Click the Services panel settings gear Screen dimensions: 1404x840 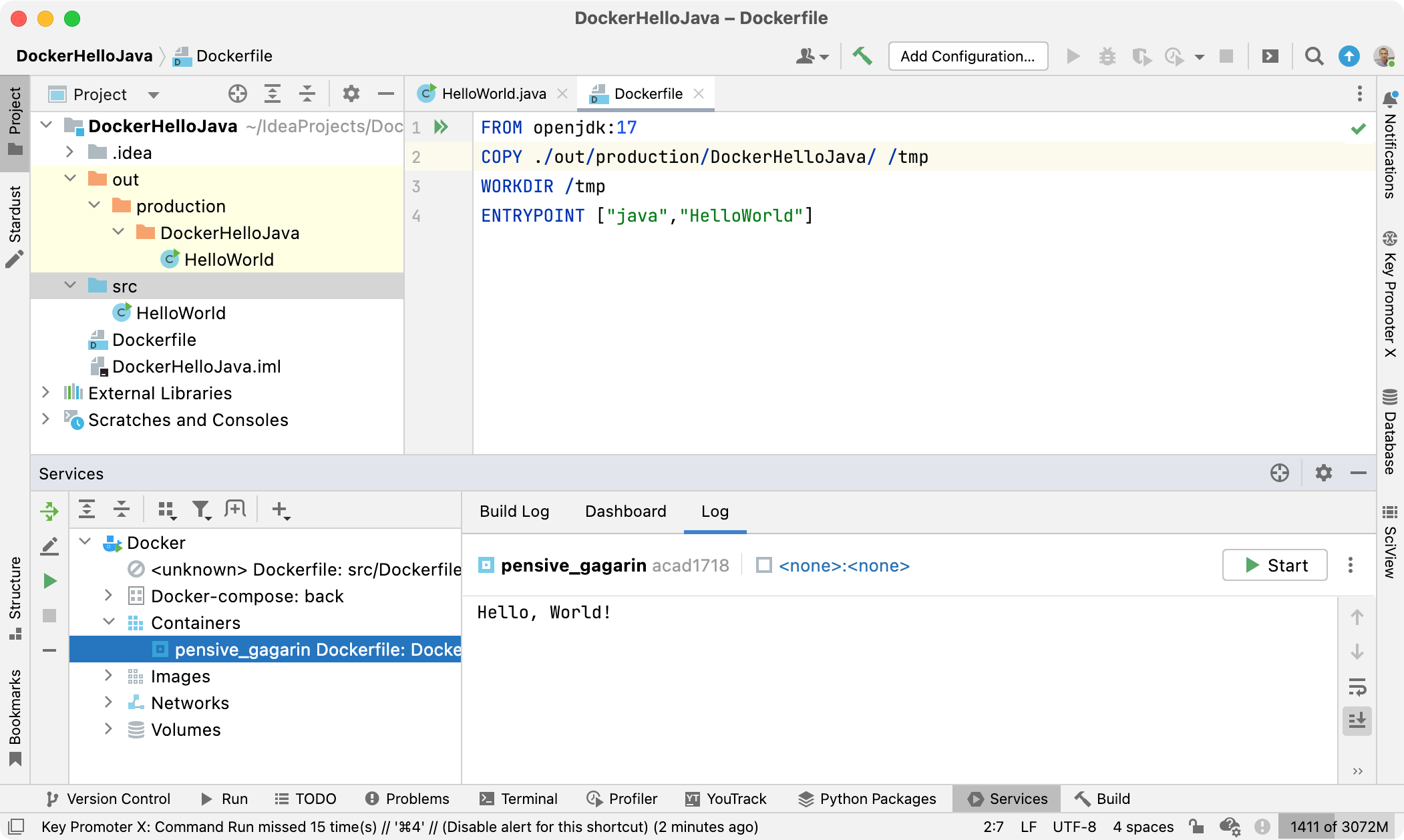[1323, 473]
